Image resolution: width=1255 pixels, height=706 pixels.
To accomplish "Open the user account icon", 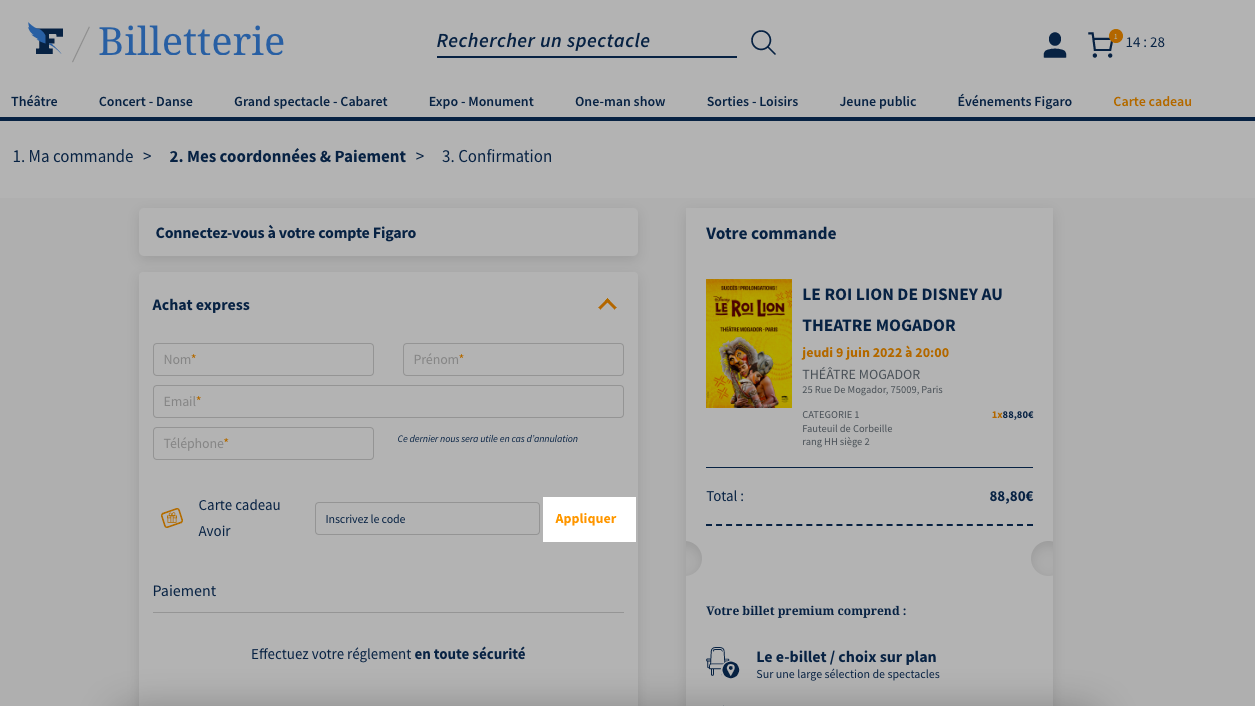I will [x=1054, y=45].
